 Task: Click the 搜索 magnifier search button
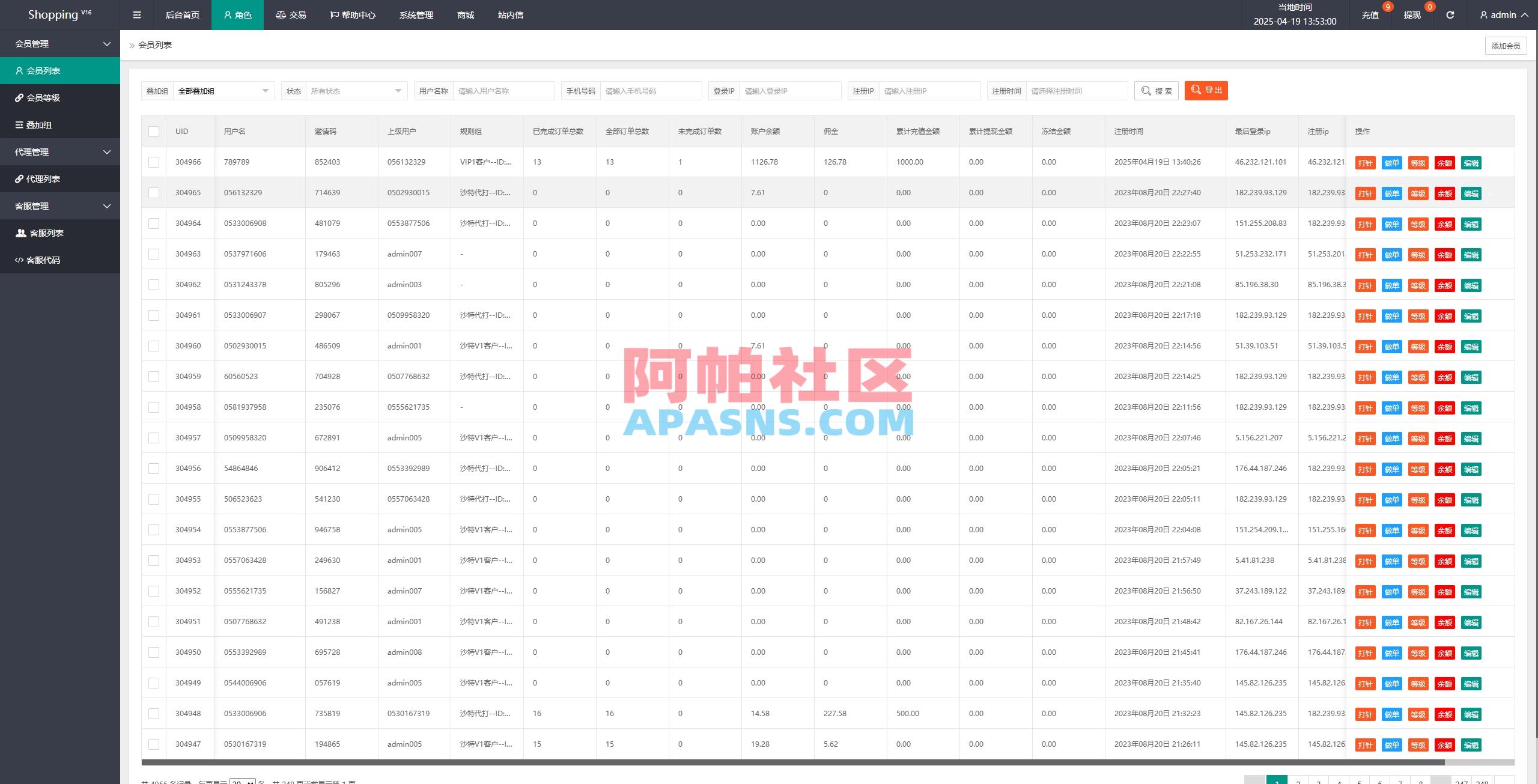coord(1156,91)
